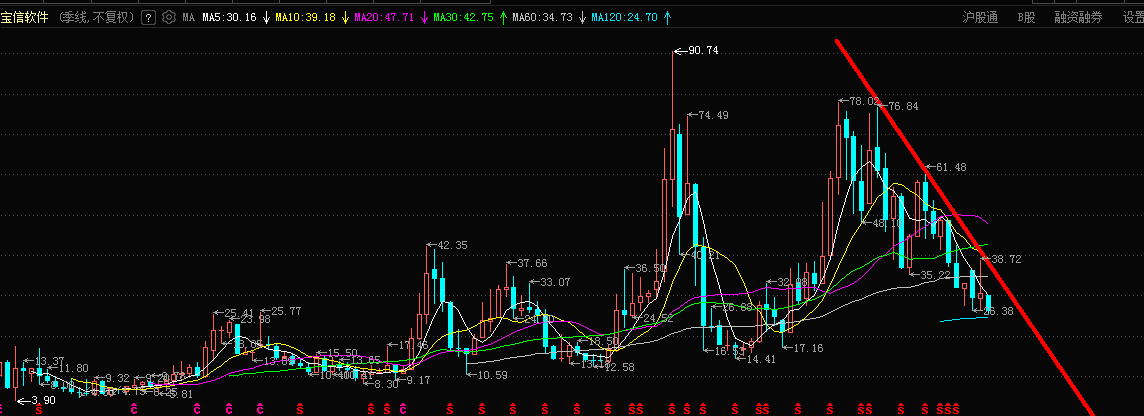This screenshot has height=416, width=1144.
Task: Click the S event marker beneath the 3.90 label
Action: point(39,410)
